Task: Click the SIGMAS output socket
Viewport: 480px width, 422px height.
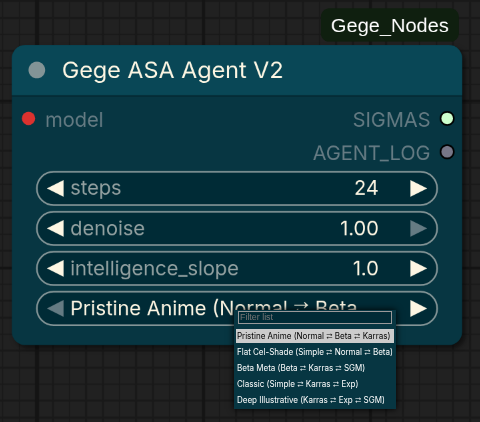Action: [x=447, y=119]
